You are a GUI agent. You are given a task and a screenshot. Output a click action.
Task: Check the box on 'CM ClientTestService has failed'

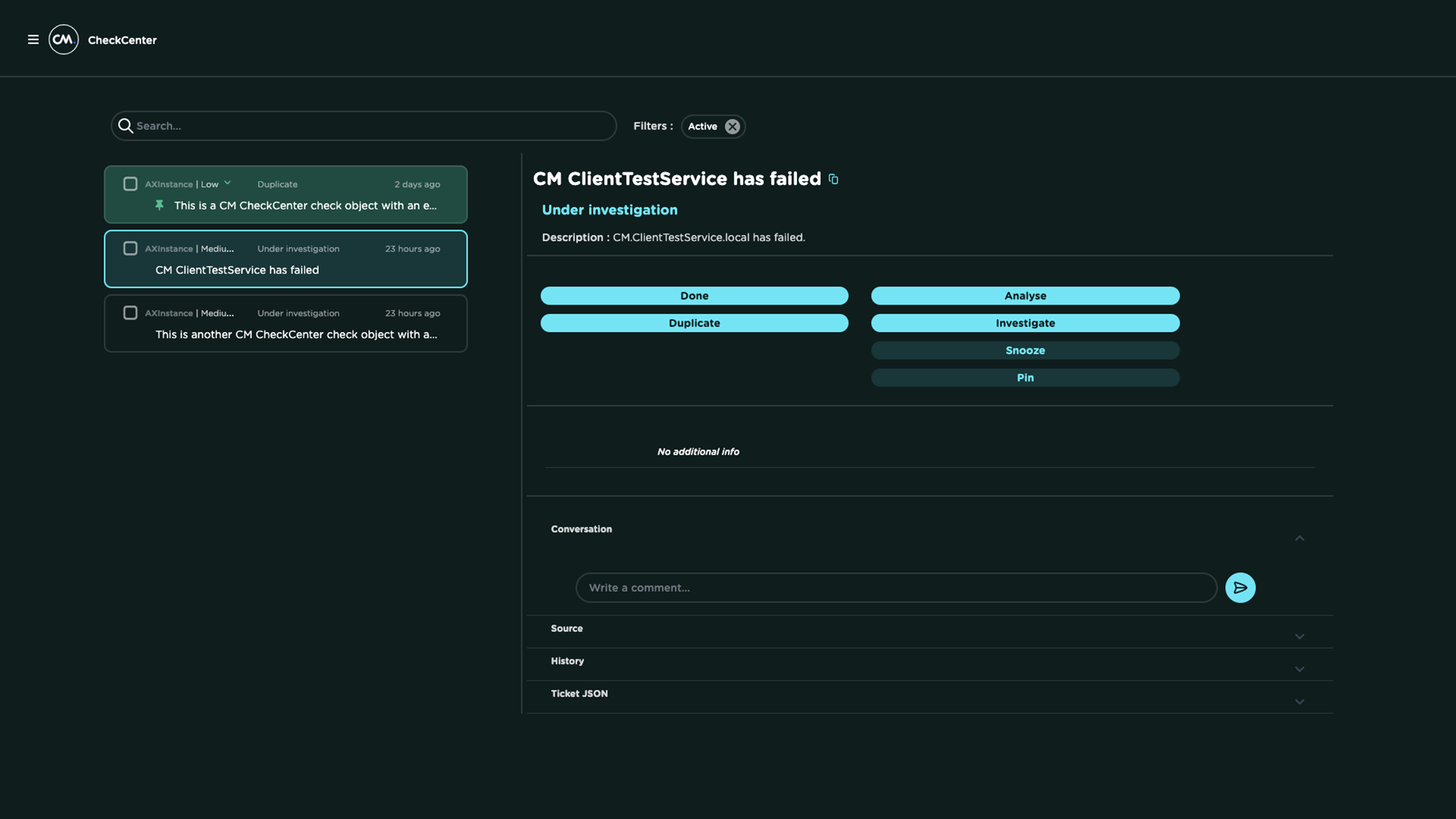(x=130, y=248)
